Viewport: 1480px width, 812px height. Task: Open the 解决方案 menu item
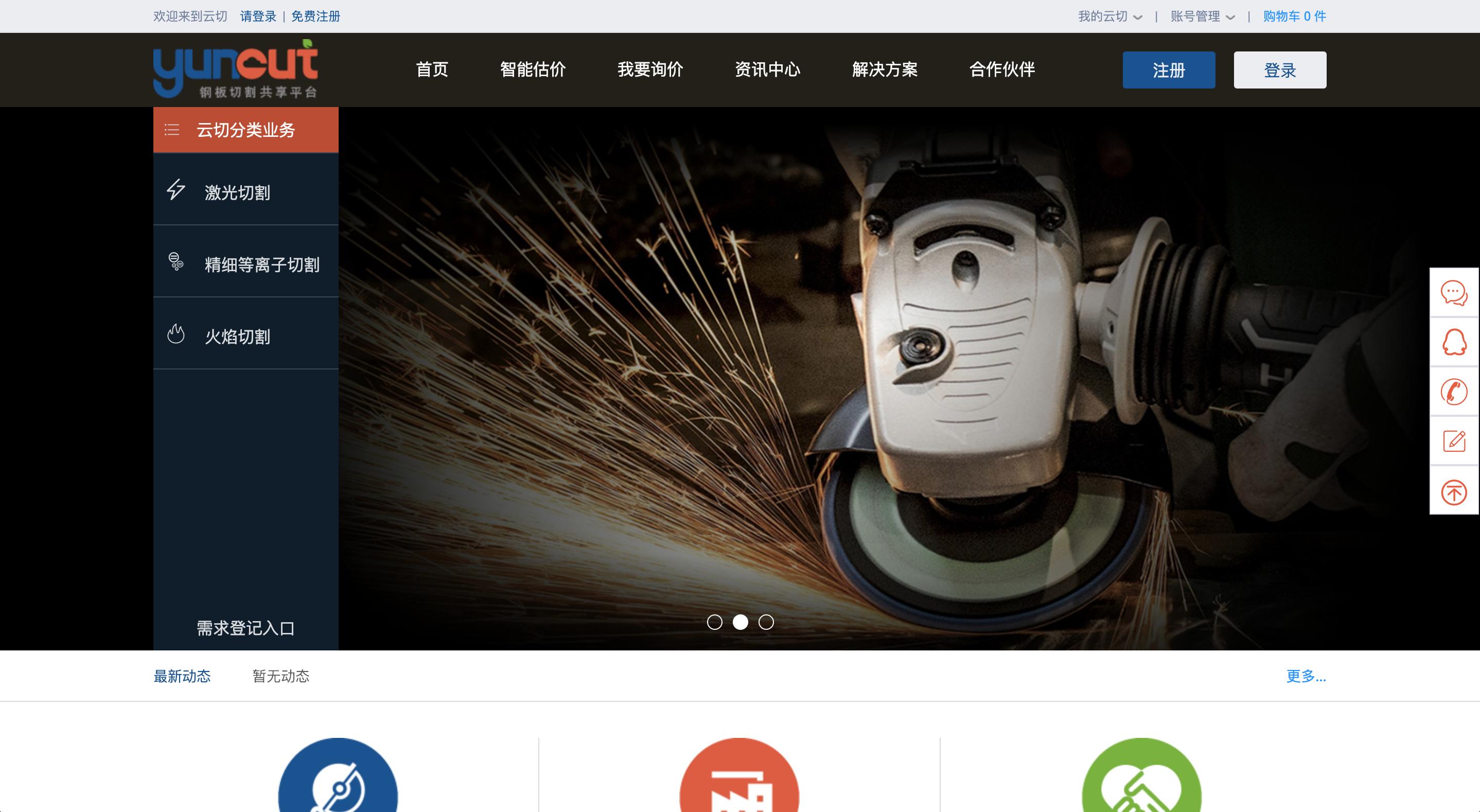pos(884,69)
